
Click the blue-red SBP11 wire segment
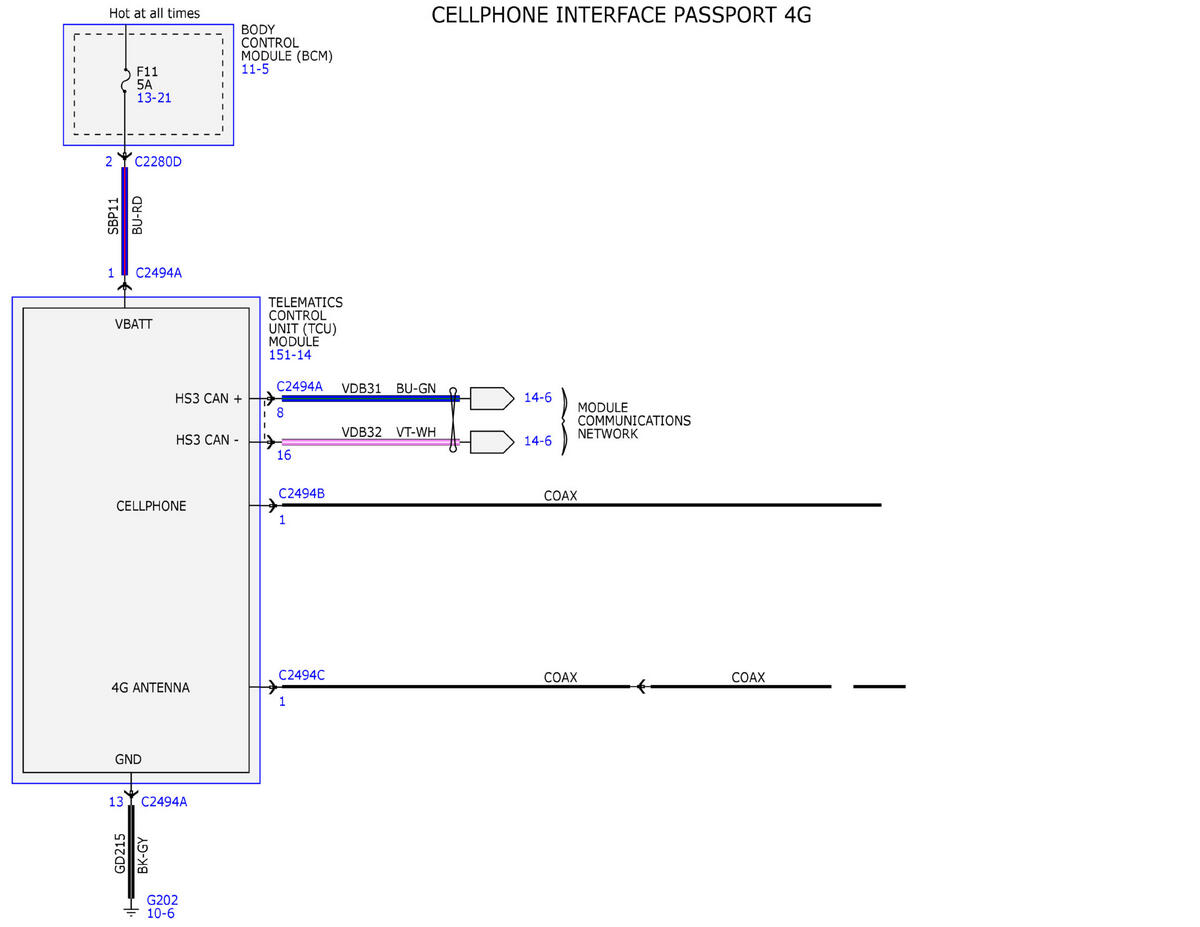[125, 220]
